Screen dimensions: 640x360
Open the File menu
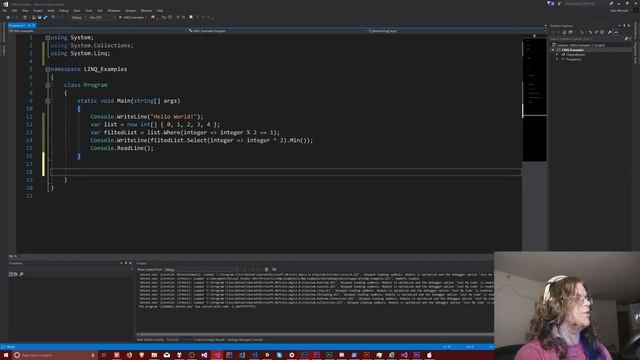[4, 11]
